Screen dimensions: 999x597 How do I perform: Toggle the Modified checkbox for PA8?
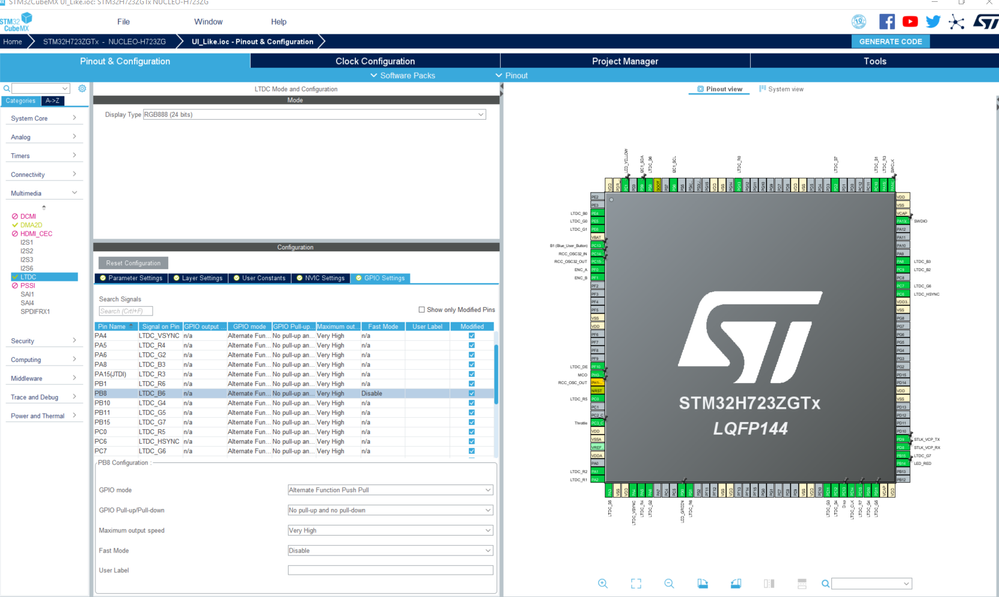(471, 364)
